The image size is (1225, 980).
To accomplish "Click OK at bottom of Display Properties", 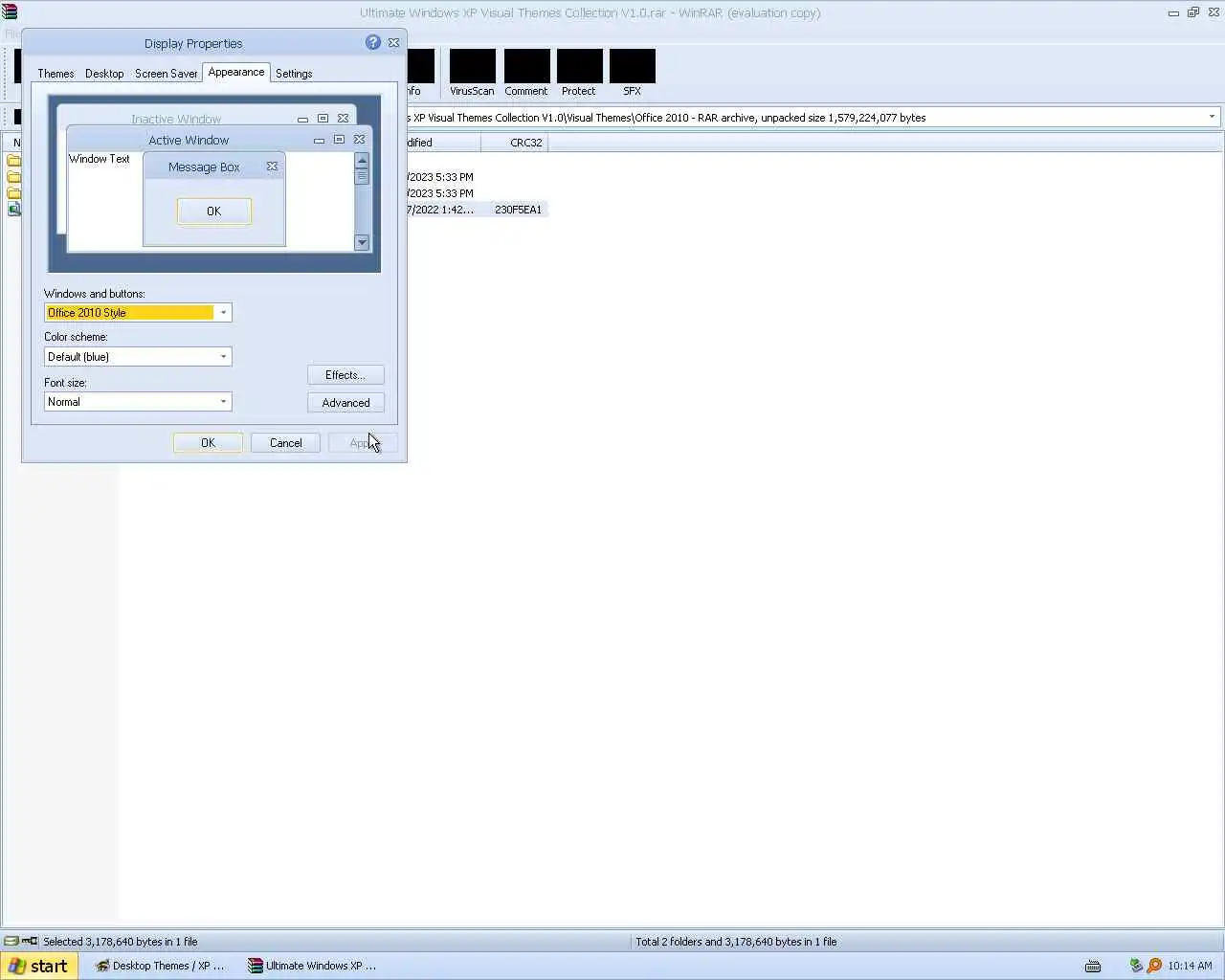I will click(x=208, y=443).
